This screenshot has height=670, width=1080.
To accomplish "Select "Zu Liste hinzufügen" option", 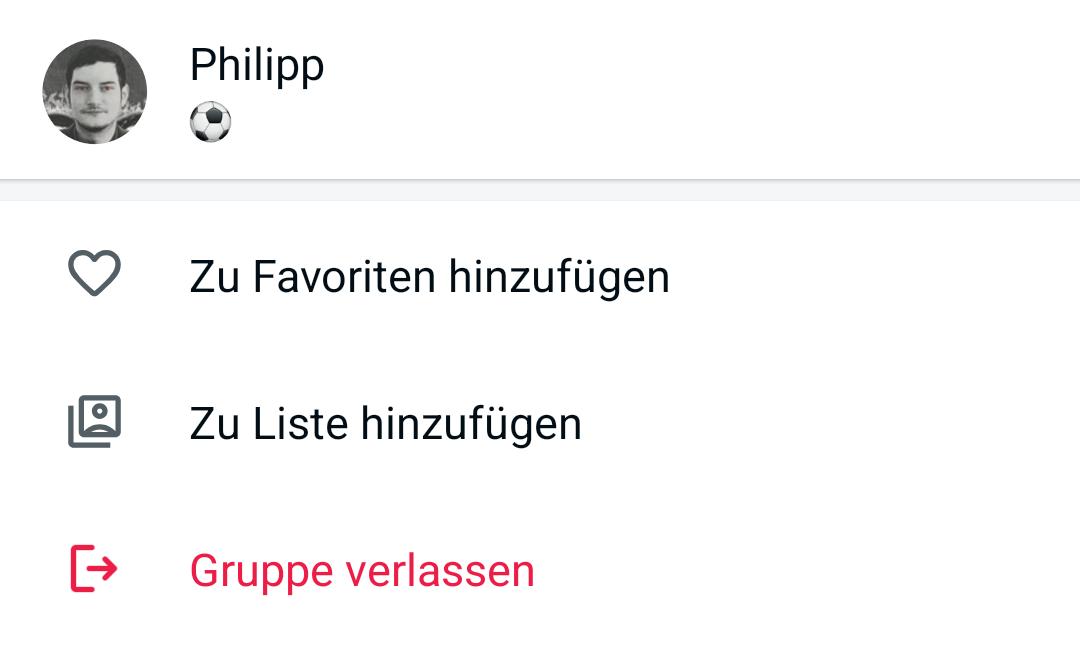I will tap(385, 424).
